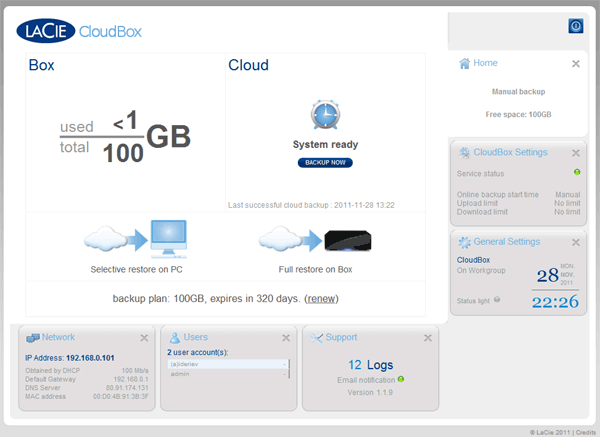Click the Credits link in footer
Viewport: 600px width, 437px height.
click(585, 432)
